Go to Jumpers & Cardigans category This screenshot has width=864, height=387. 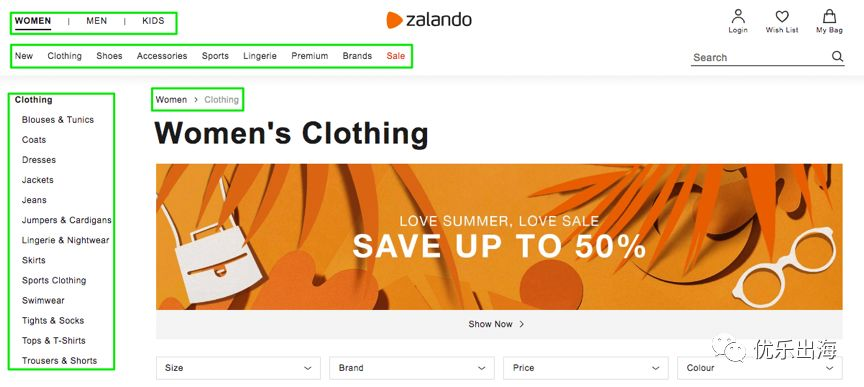pos(67,220)
